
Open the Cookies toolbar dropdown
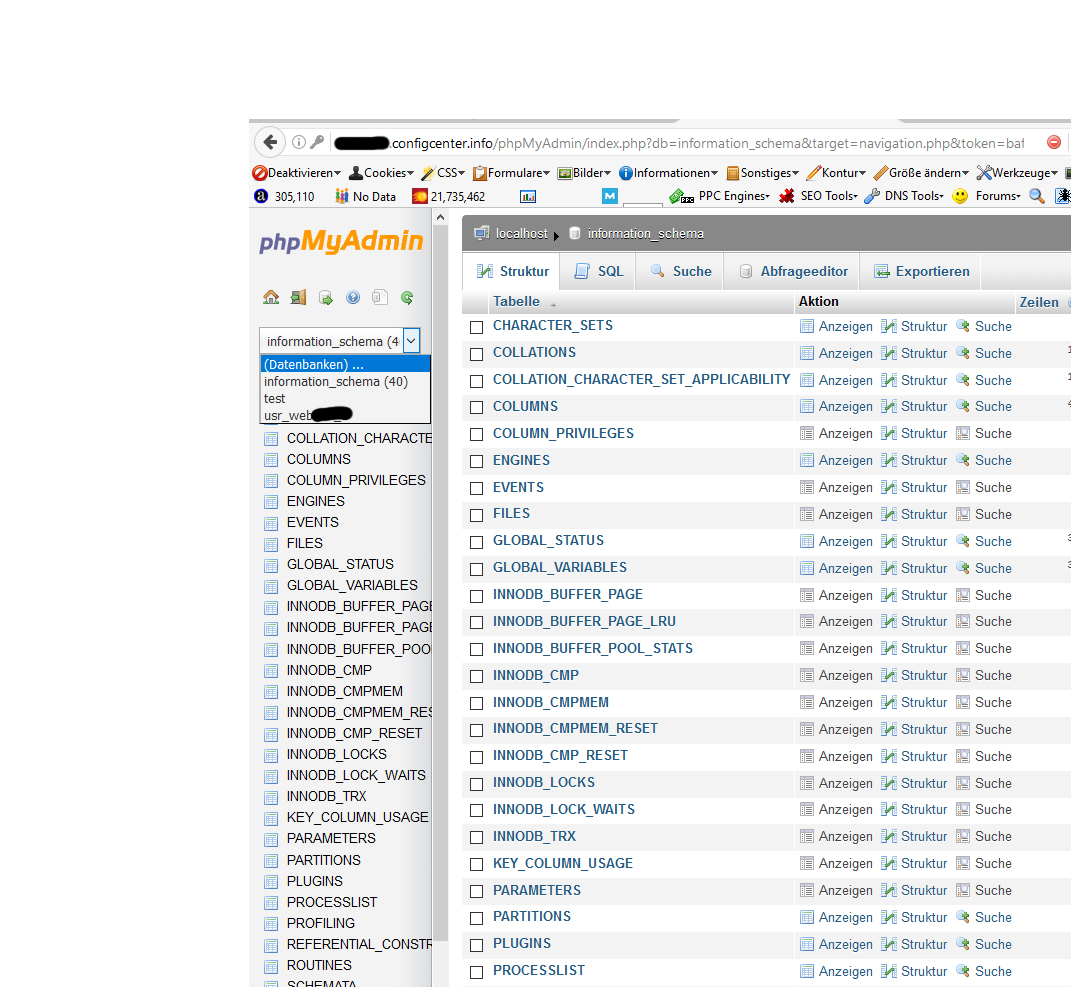pyautogui.click(x=381, y=173)
